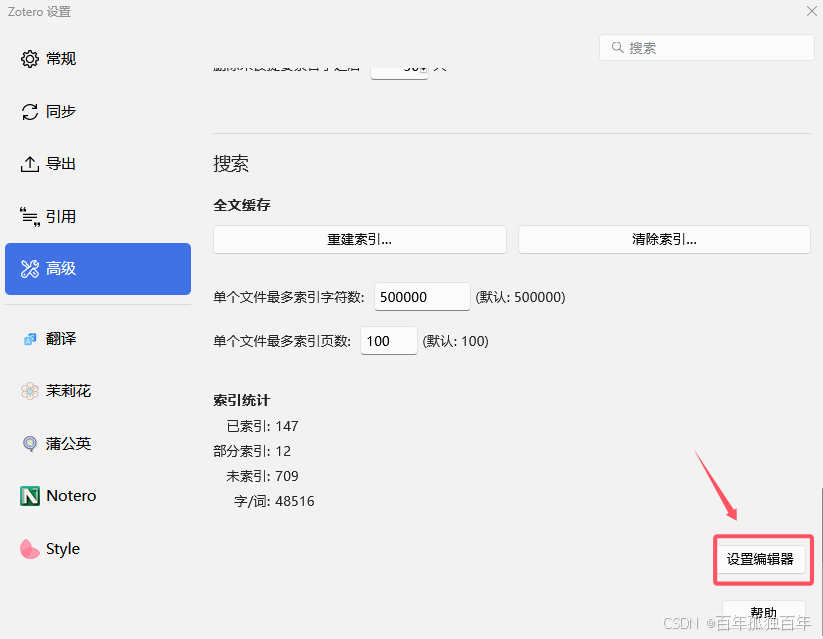Click the 重建索引... button
This screenshot has width=823, height=639.
(360, 240)
